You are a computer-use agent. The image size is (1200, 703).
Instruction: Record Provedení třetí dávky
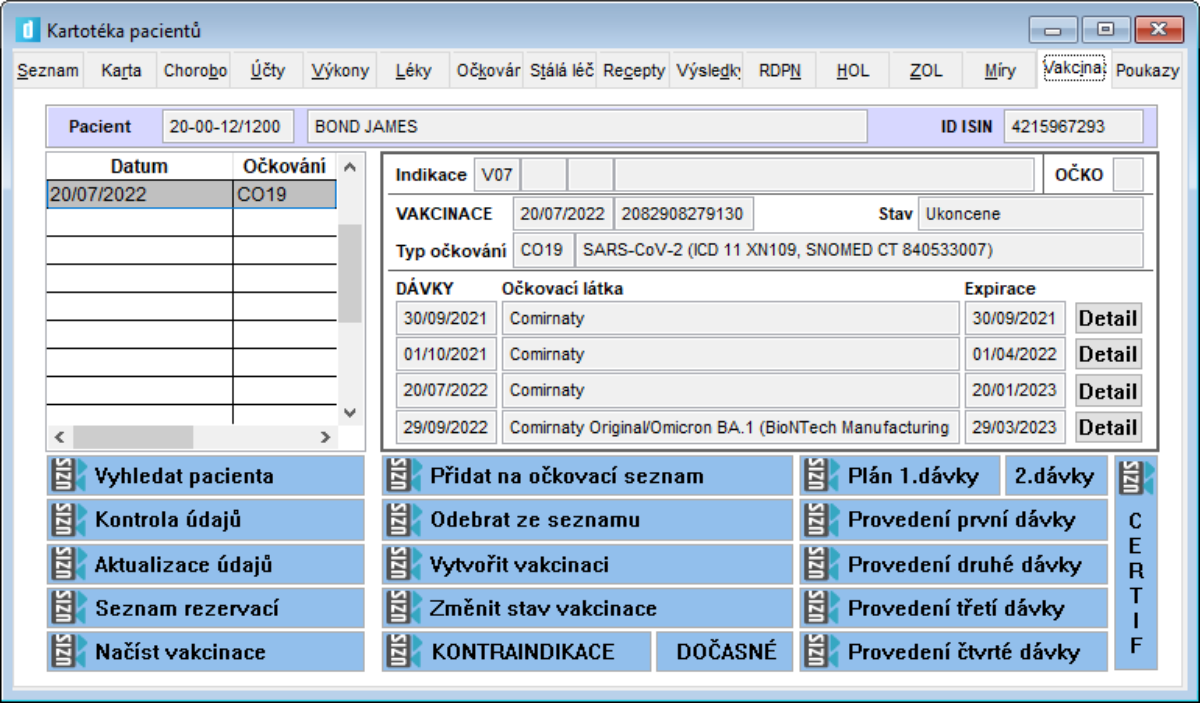(953, 608)
